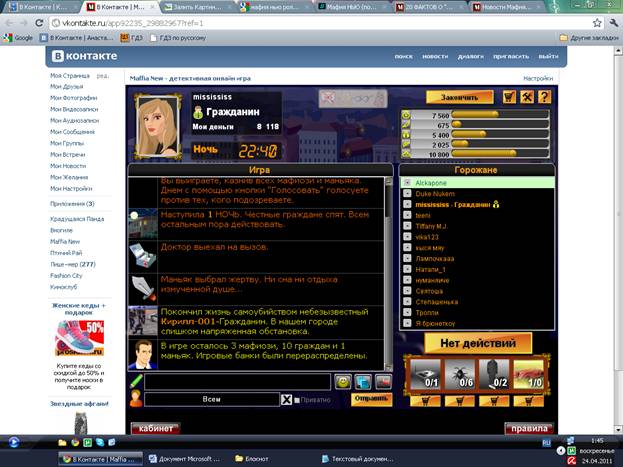Open Мои Настройки in the left menu
Viewport: 623px width, 467px height.
(x=71, y=188)
